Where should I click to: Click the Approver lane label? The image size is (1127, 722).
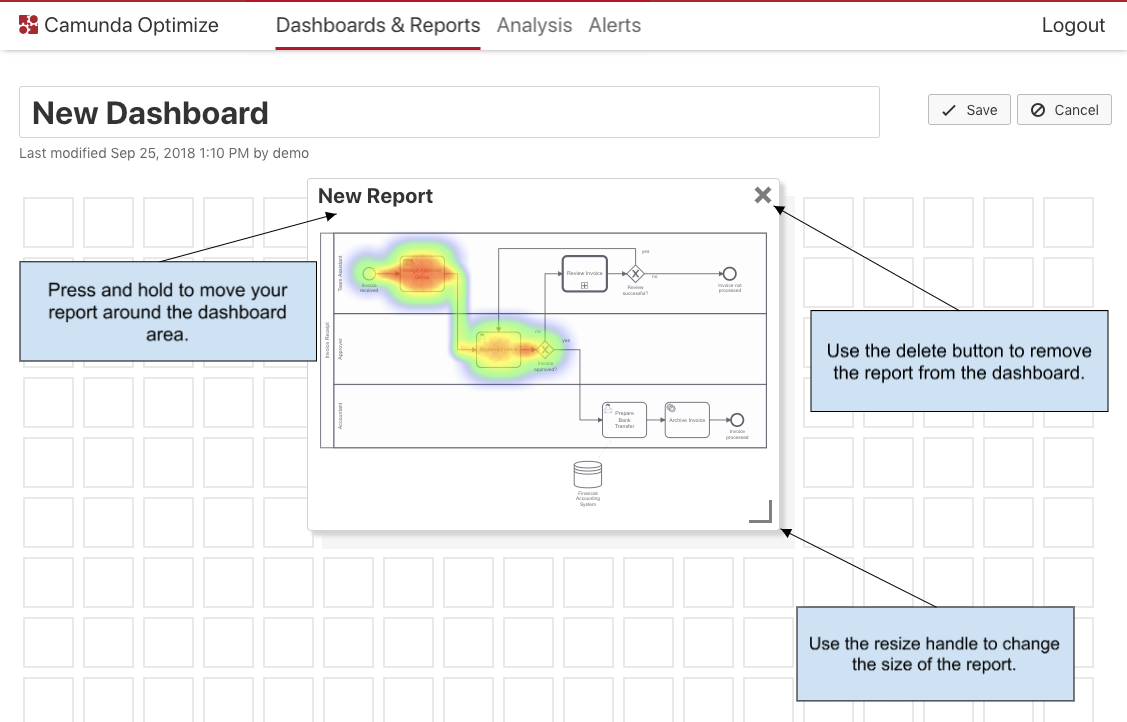pos(341,349)
